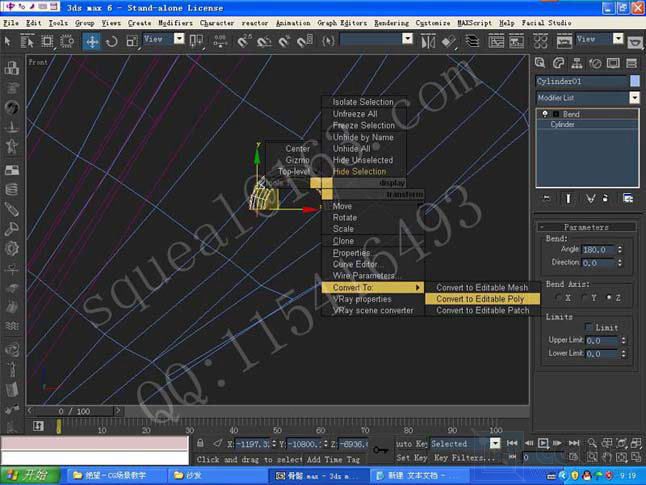This screenshot has height=485, width=646.
Task: Switch to the Utilities command panel
Action: (x=631, y=63)
